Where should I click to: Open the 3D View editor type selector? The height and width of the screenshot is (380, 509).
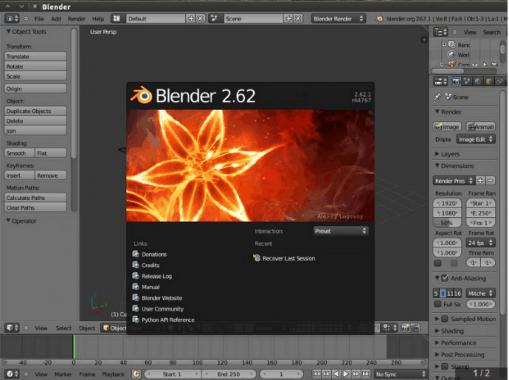point(12,328)
